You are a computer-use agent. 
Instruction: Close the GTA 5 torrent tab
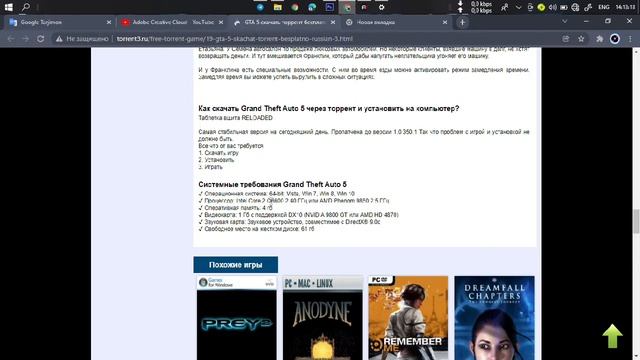[x=333, y=22]
